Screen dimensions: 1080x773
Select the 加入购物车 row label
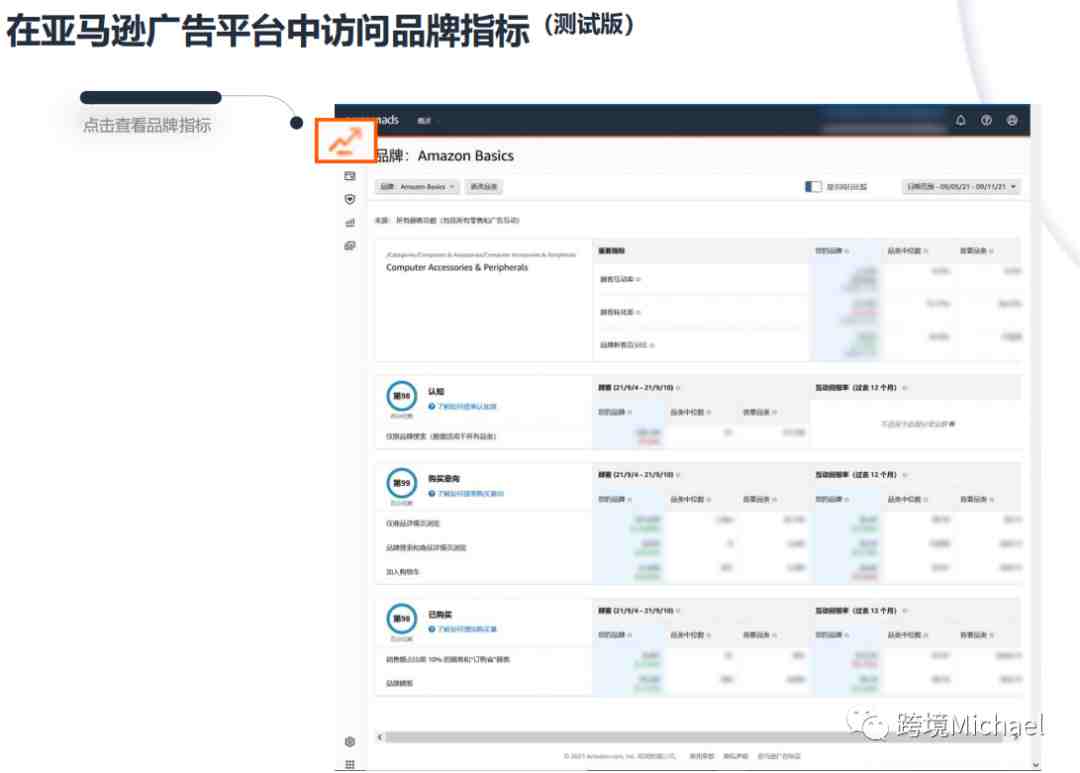tap(402, 572)
